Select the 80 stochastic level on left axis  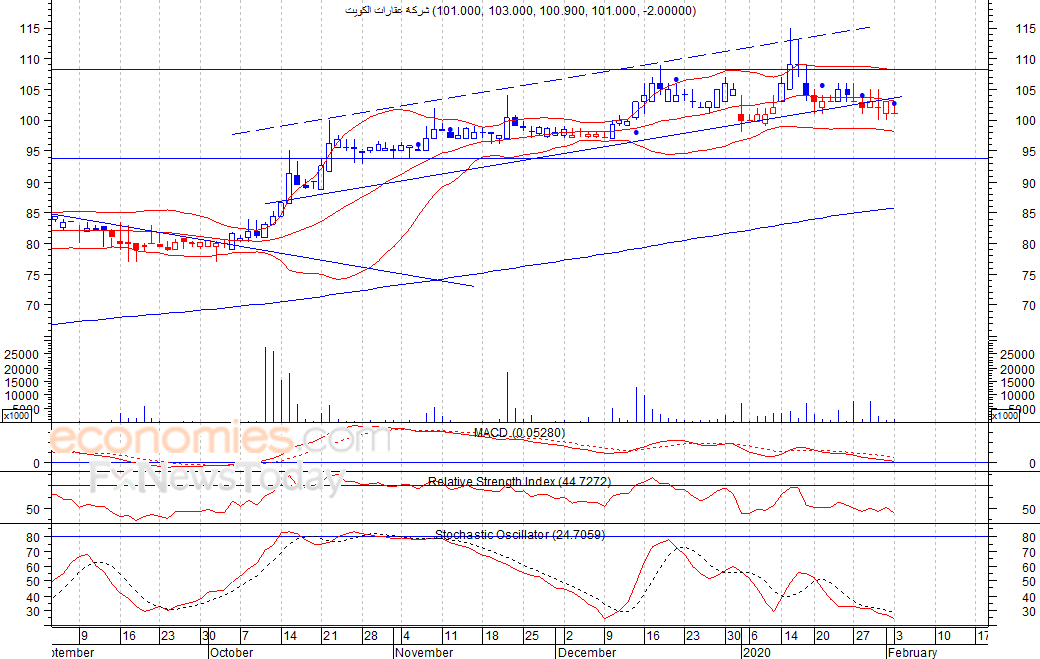click(x=33, y=537)
